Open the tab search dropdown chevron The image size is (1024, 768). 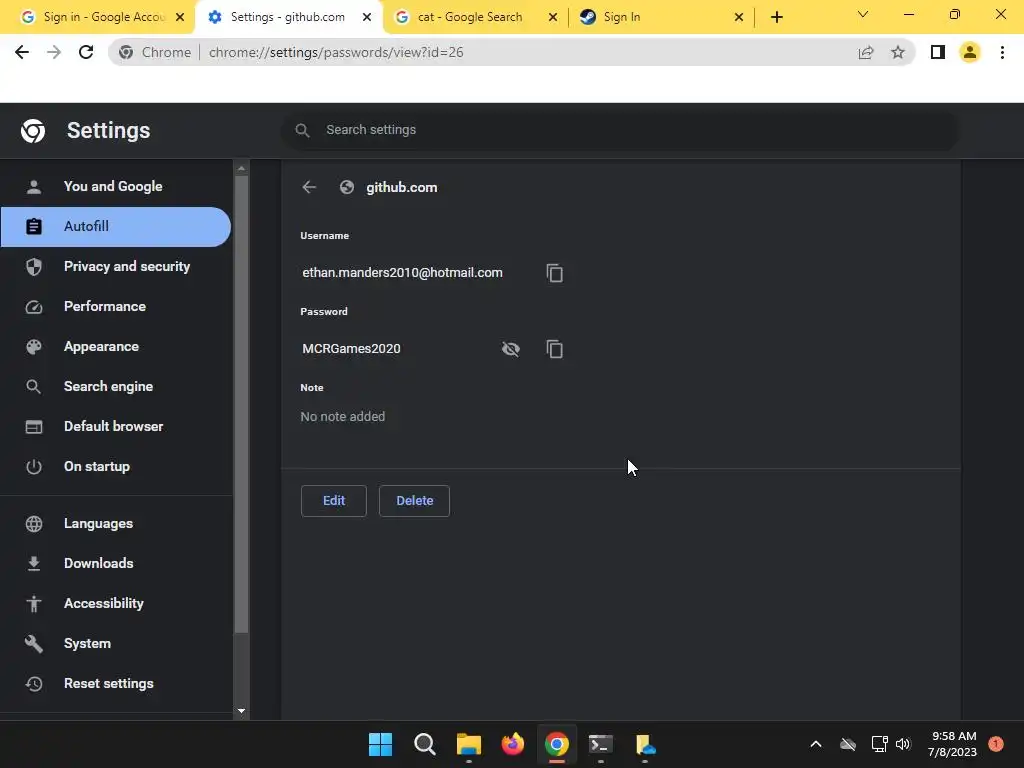[863, 14]
